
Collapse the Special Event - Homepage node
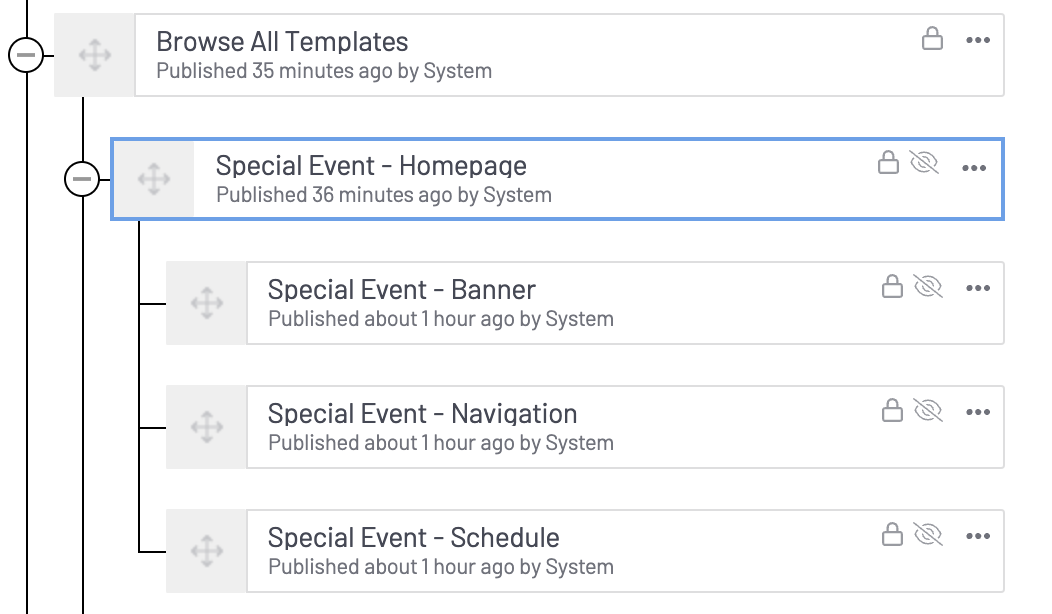pos(82,180)
